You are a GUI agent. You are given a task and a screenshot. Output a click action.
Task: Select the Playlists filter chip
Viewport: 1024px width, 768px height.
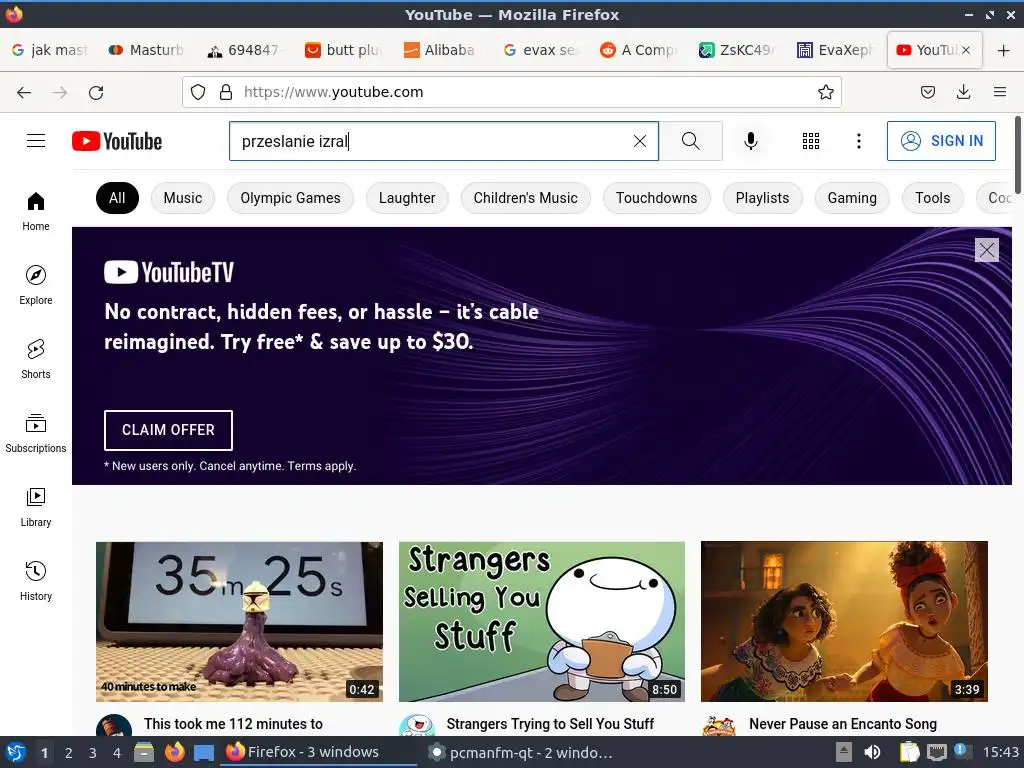click(x=762, y=198)
